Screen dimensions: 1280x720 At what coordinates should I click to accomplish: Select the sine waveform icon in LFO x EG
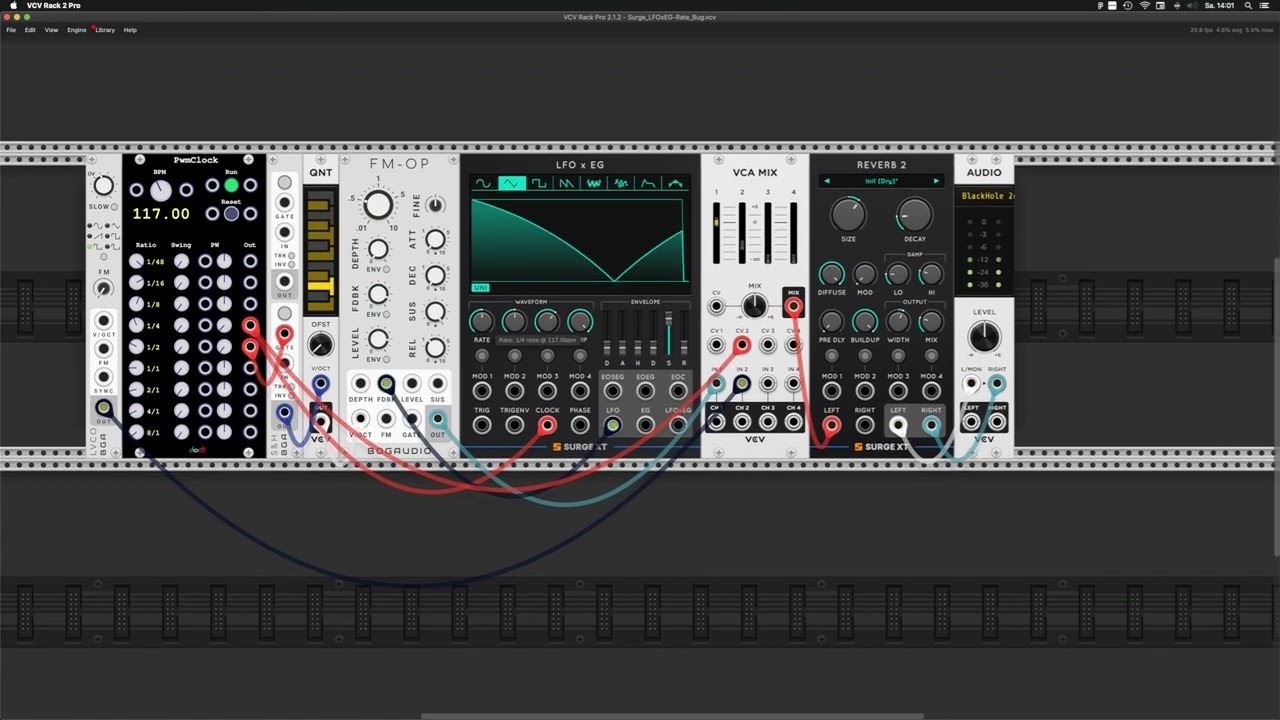[484, 183]
